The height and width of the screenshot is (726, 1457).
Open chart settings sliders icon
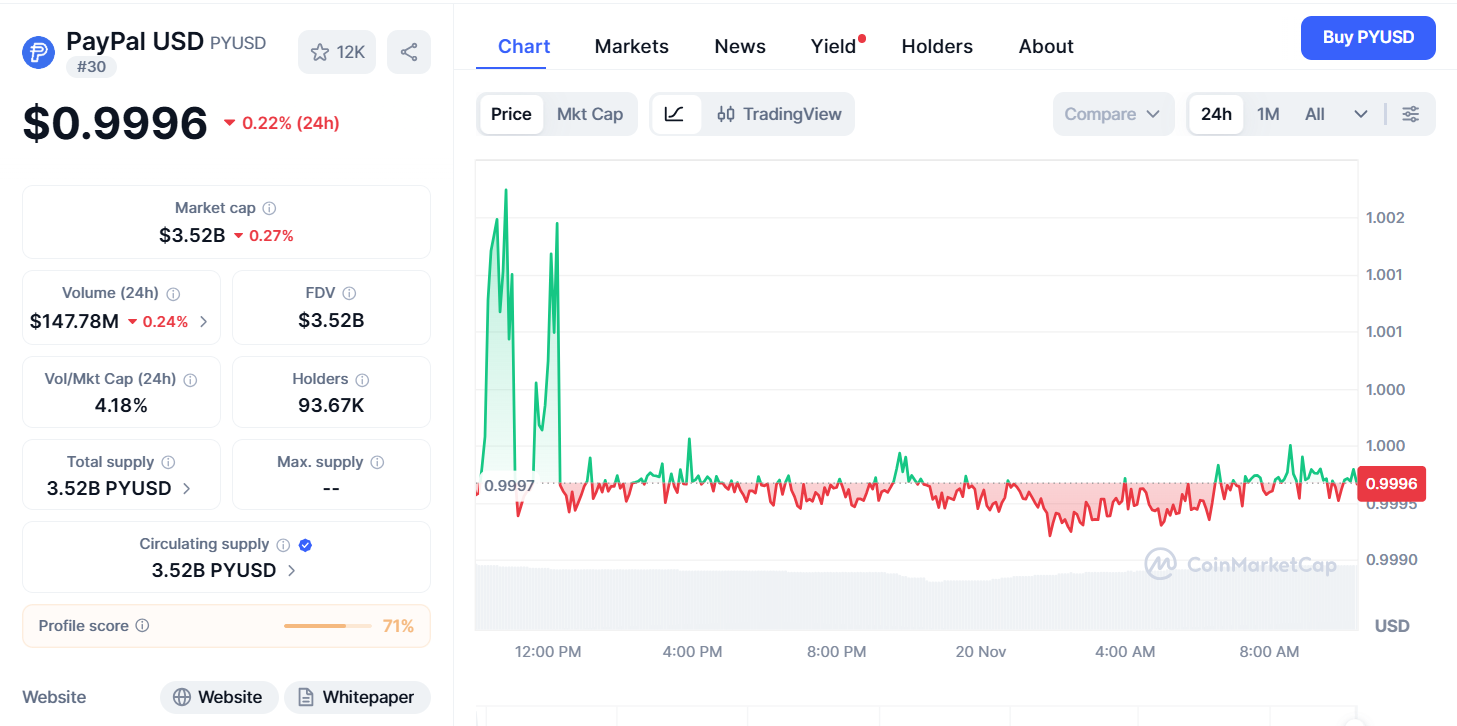[1410, 114]
